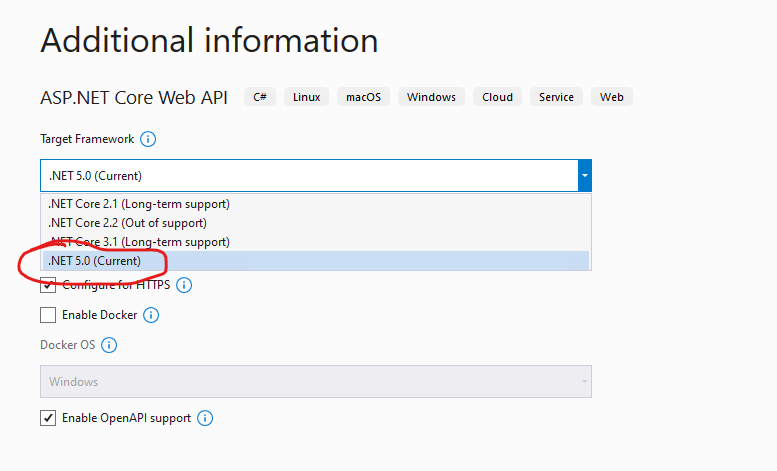Screen dimensions: 777x471
Task: Enable the Docker checkbox
Action: pos(48,315)
